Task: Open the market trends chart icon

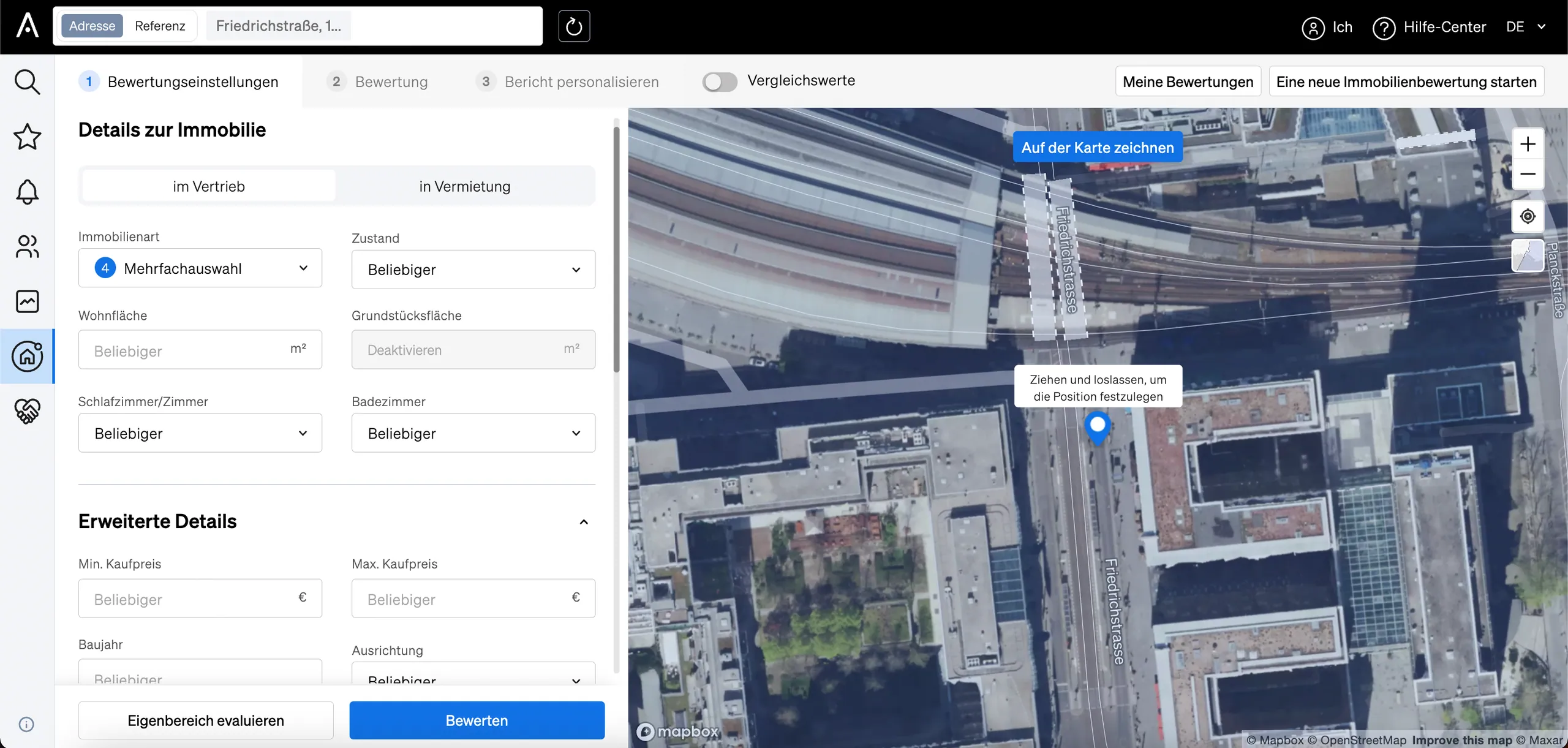Action: click(x=27, y=301)
